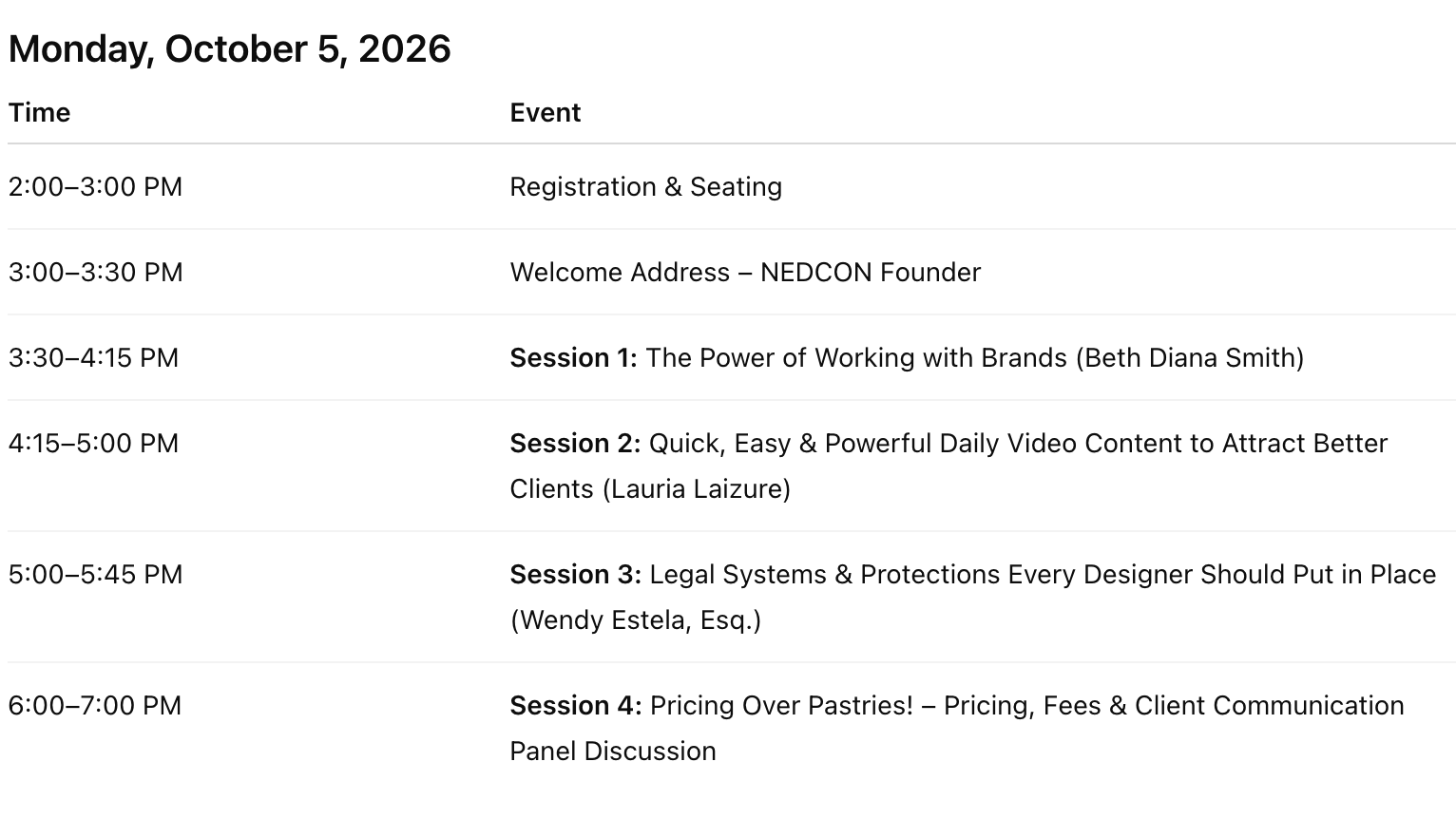Click the bold Session 3 label
Image resolution: width=1456 pixels, height=819 pixels.
575,574
